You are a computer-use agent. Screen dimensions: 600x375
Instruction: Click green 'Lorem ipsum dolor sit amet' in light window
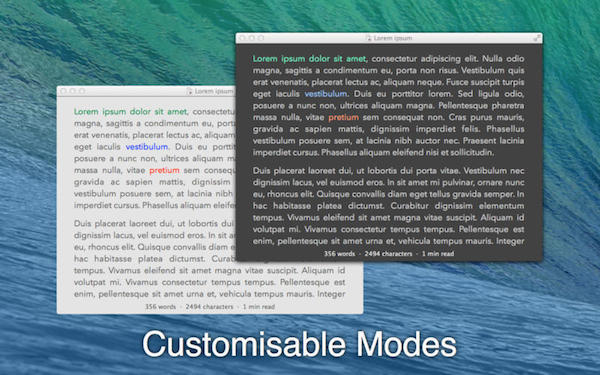click(x=130, y=112)
